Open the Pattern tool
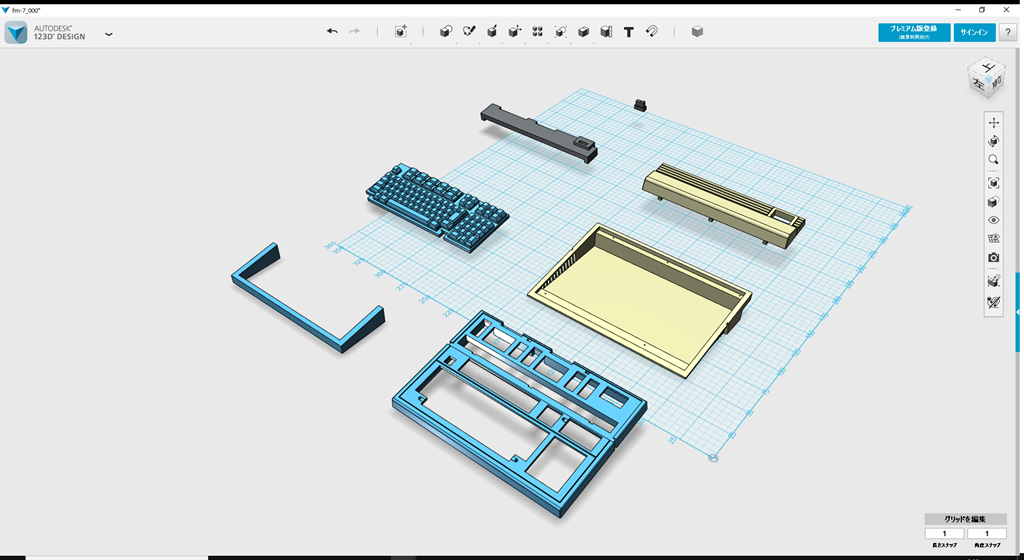 click(x=537, y=32)
